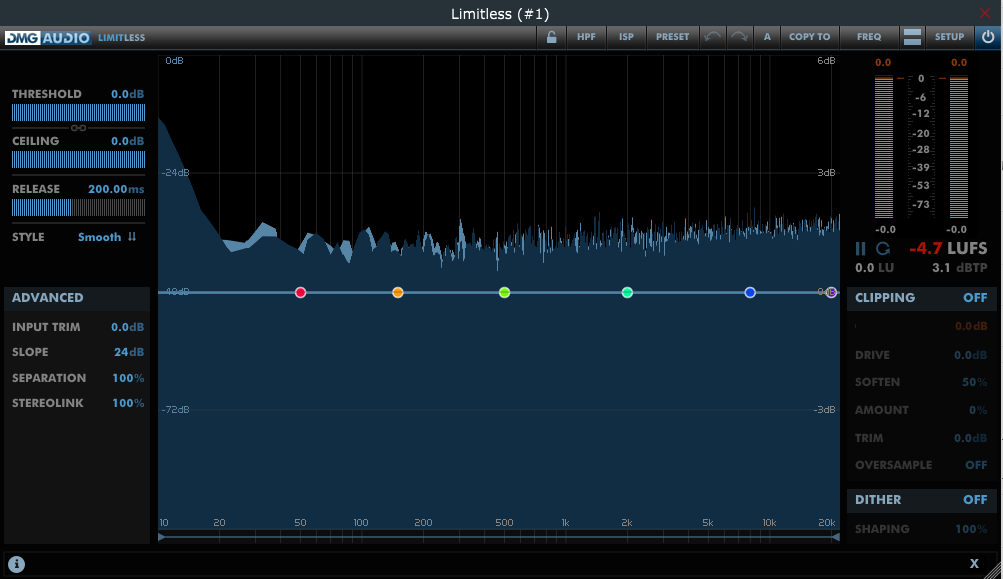
Task: Click the right channel peak 0.0 readout
Action: point(959,63)
